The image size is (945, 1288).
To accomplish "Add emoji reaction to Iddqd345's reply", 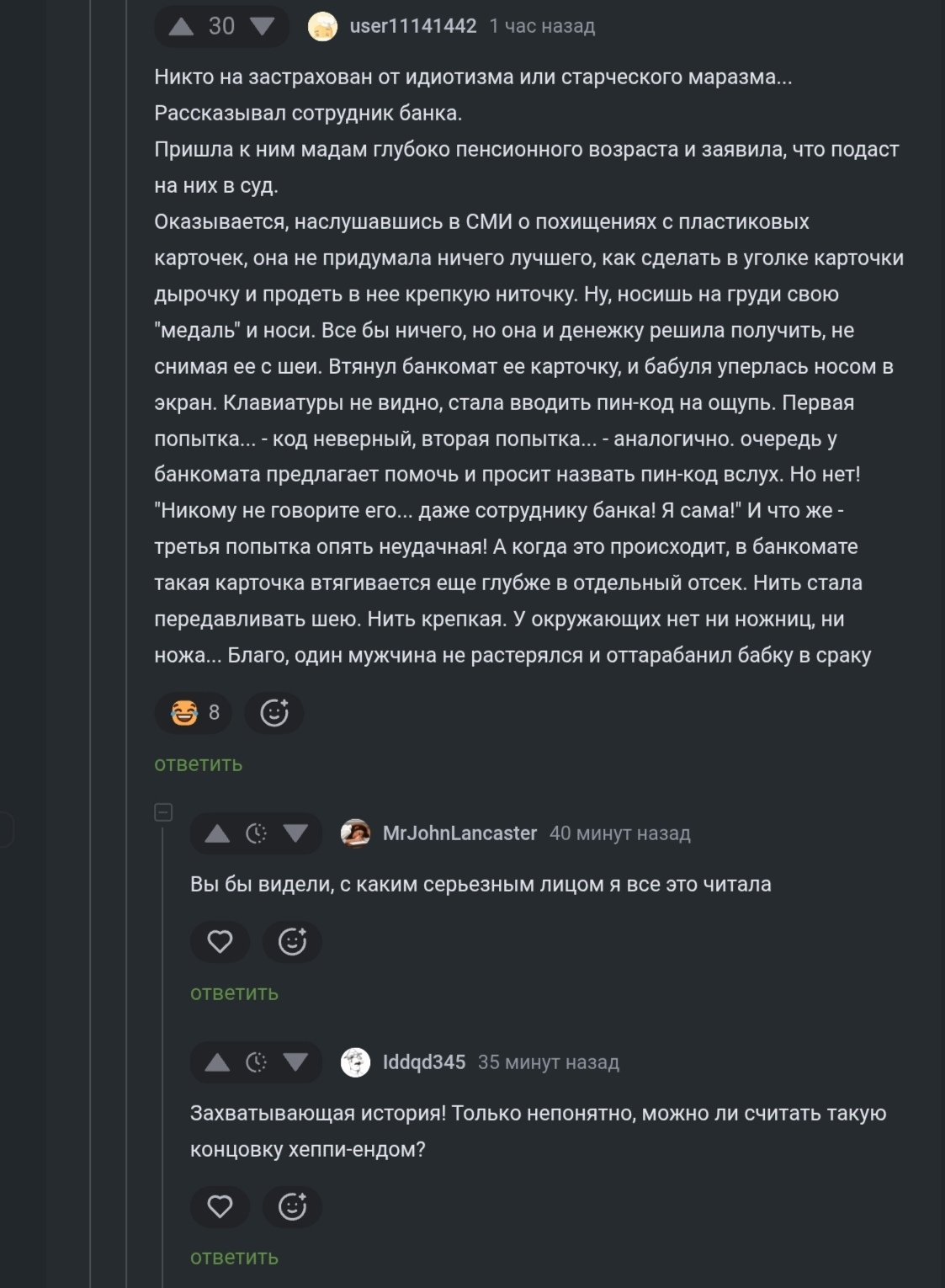I will tap(292, 1206).
